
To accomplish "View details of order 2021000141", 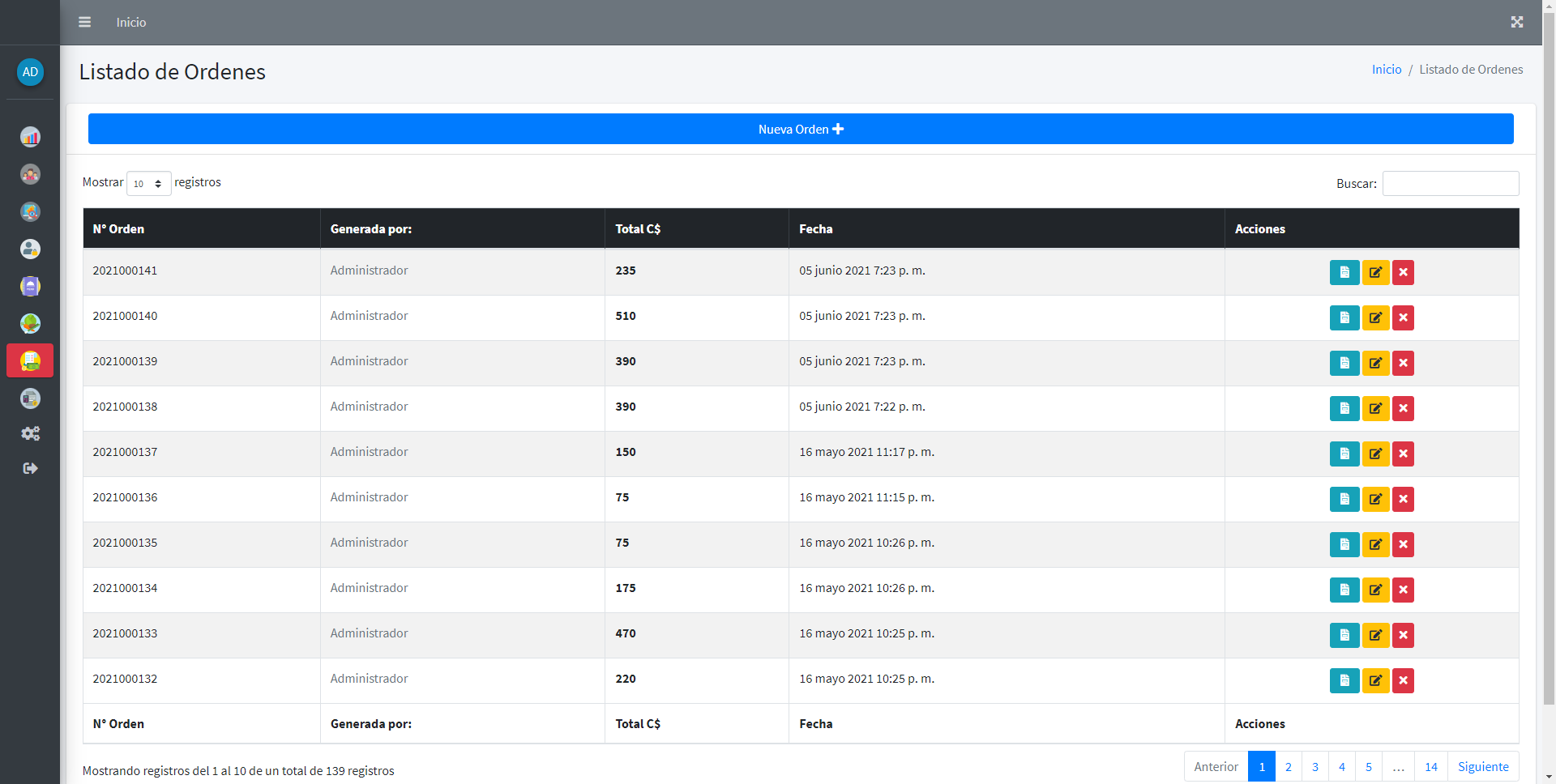I will [x=1344, y=272].
